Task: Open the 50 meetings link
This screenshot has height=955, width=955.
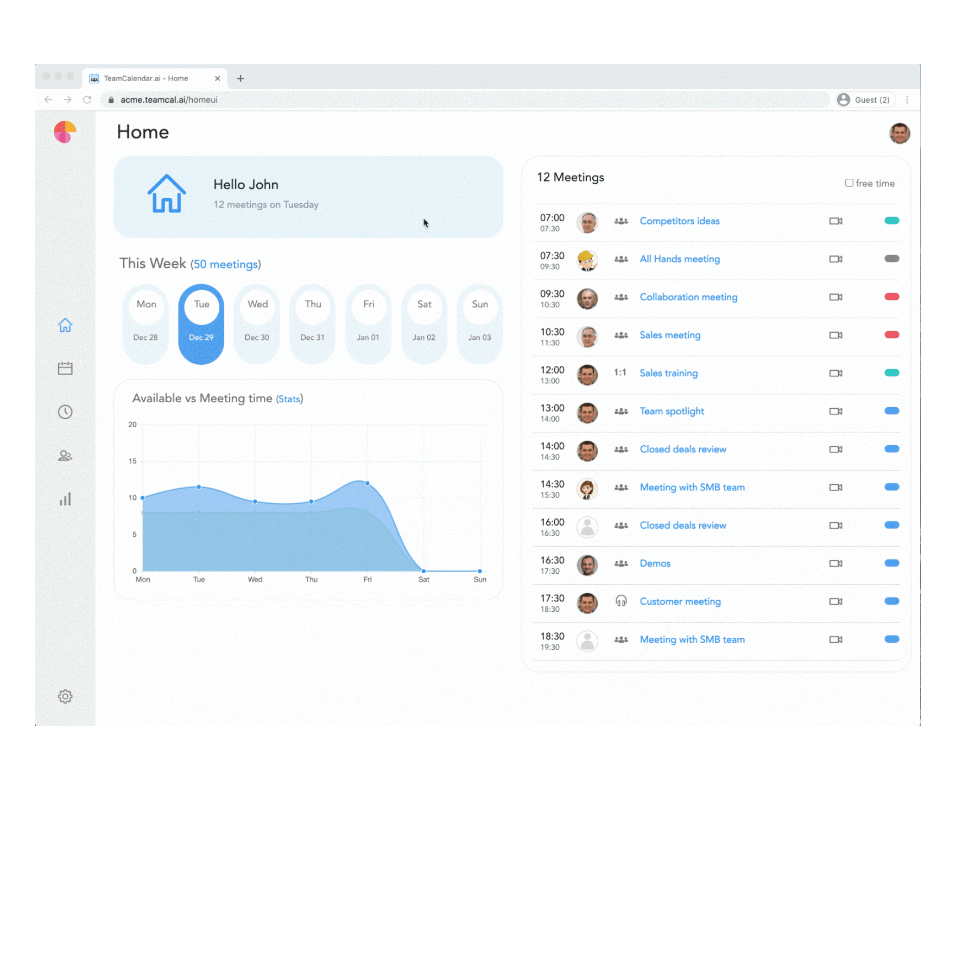Action: (x=225, y=264)
